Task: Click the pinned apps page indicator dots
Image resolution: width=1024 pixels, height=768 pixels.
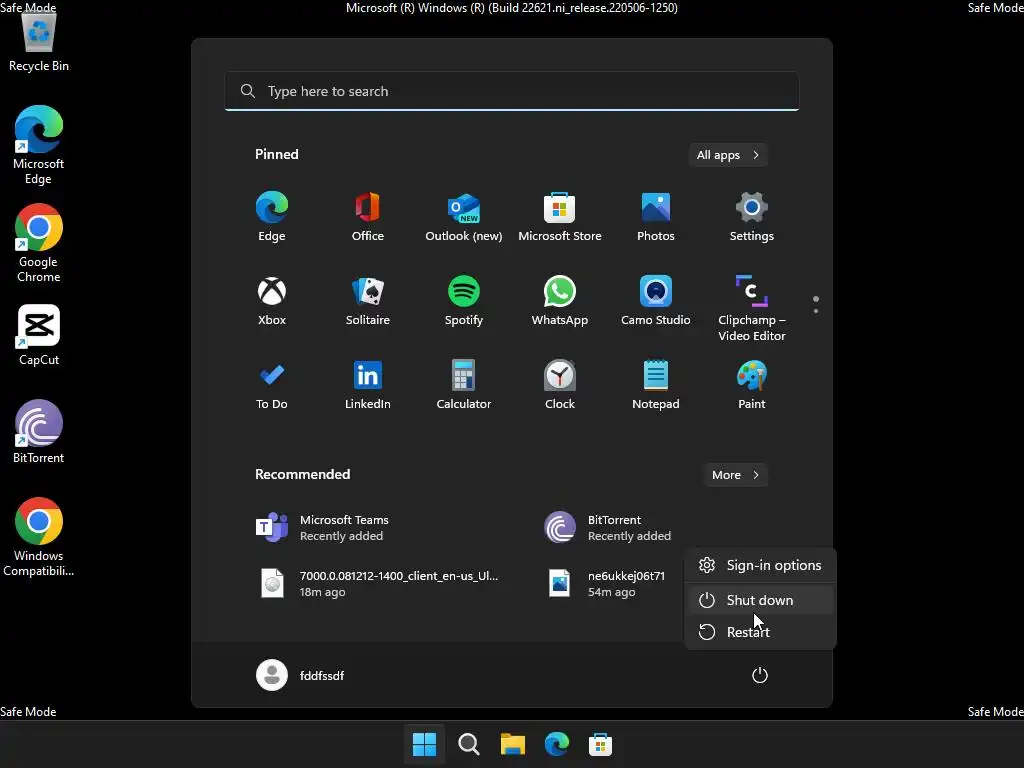Action: pyautogui.click(x=816, y=305)
